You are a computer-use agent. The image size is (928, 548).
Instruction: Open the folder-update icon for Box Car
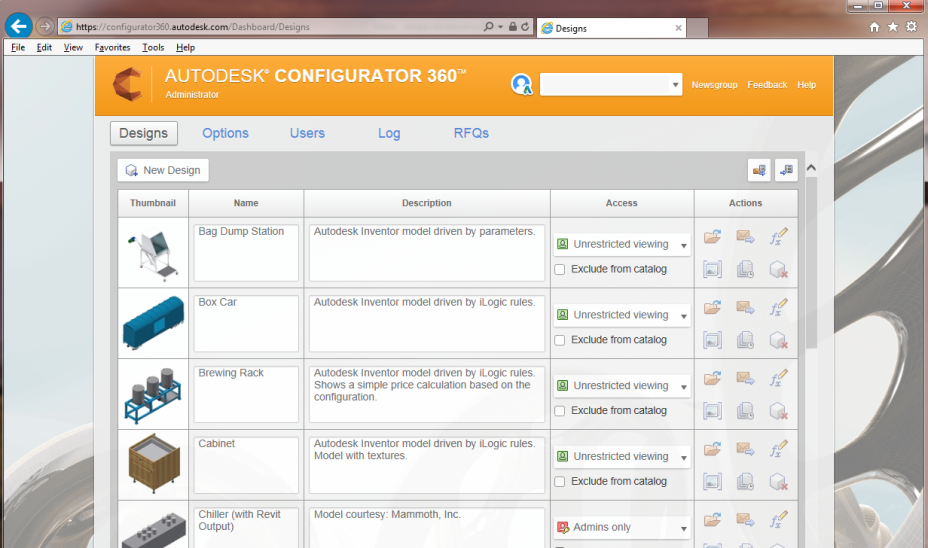pos(713,308)
